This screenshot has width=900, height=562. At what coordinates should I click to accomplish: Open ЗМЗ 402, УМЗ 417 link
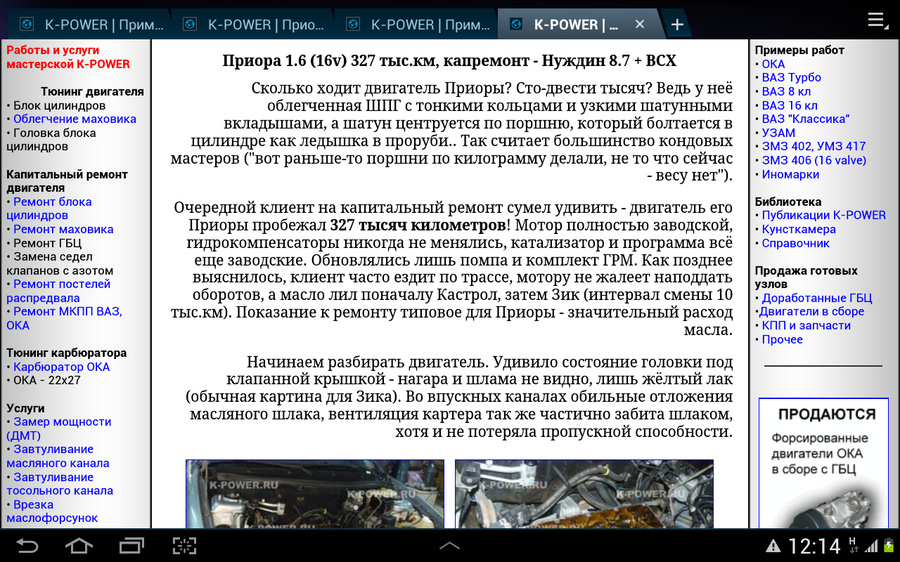pos(813,146)
